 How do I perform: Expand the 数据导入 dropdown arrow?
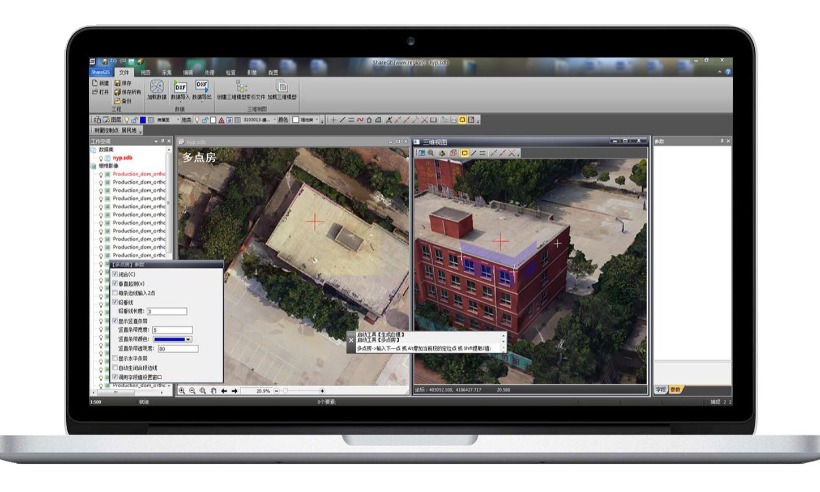pyautogui.click(x=180, y=102)
